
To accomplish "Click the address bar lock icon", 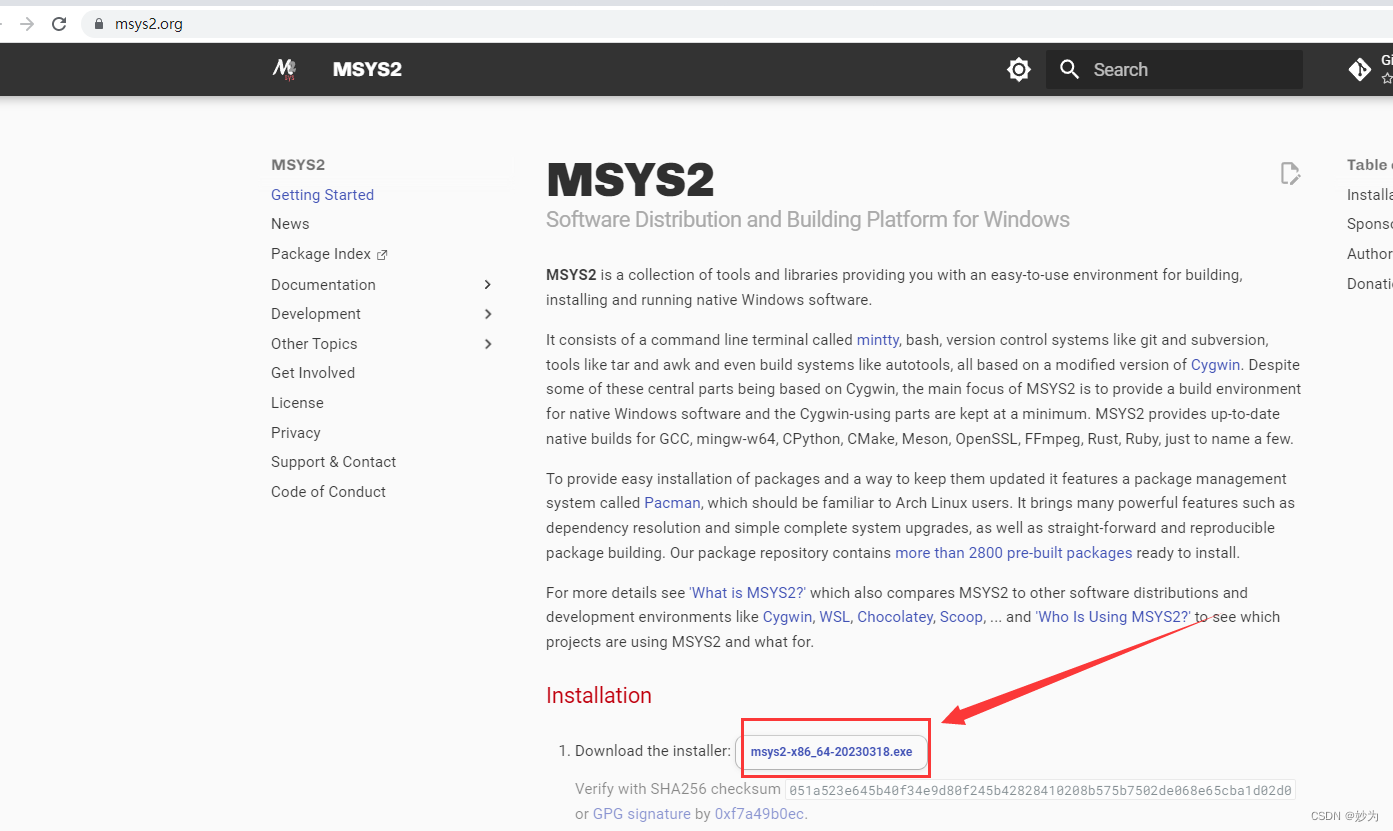I will pos(99,24).
